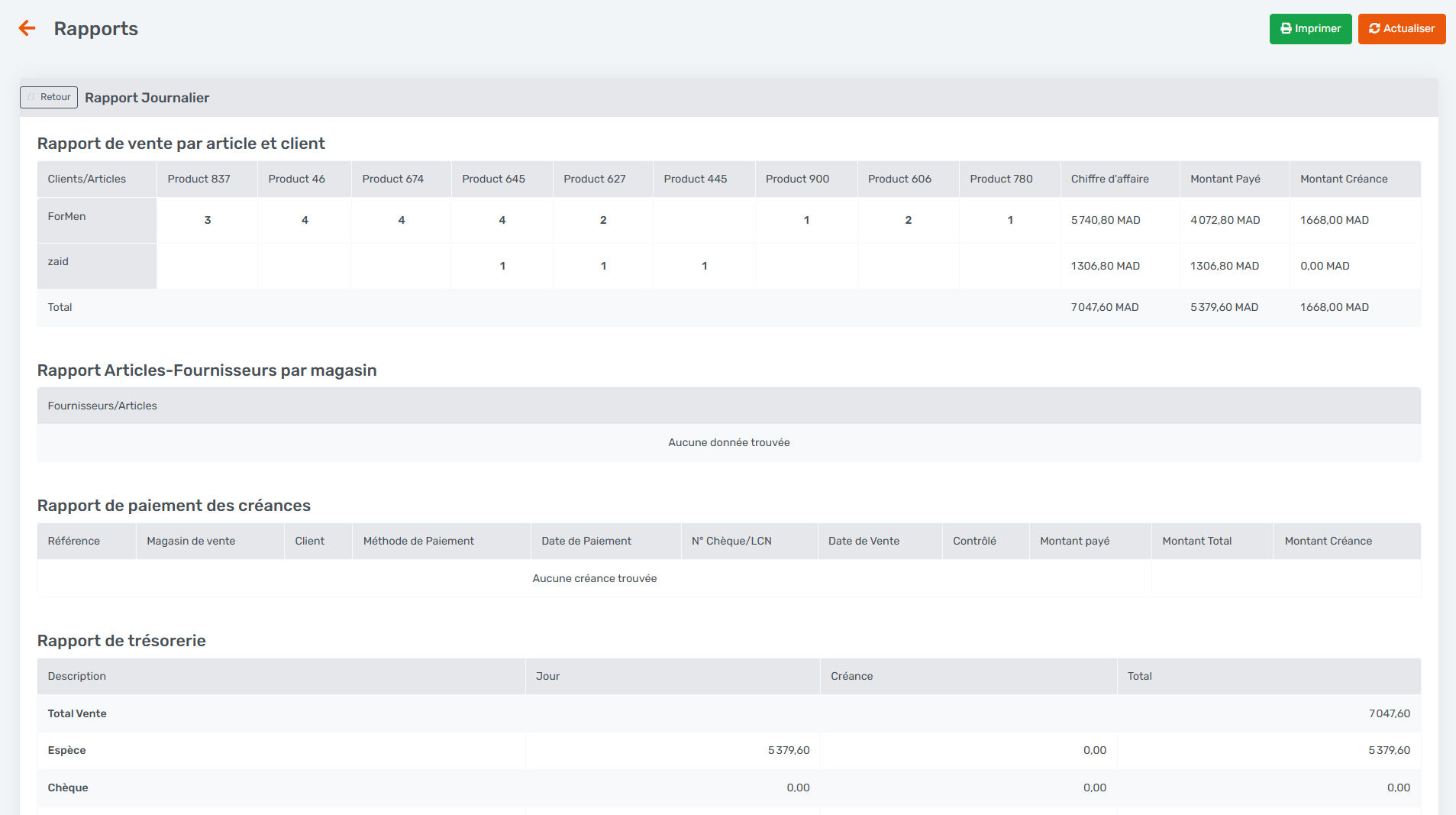The image size is (1456, 815).
Task: Click the Chiffre d'affaire column header
Action: click(x=1109, y=179)
